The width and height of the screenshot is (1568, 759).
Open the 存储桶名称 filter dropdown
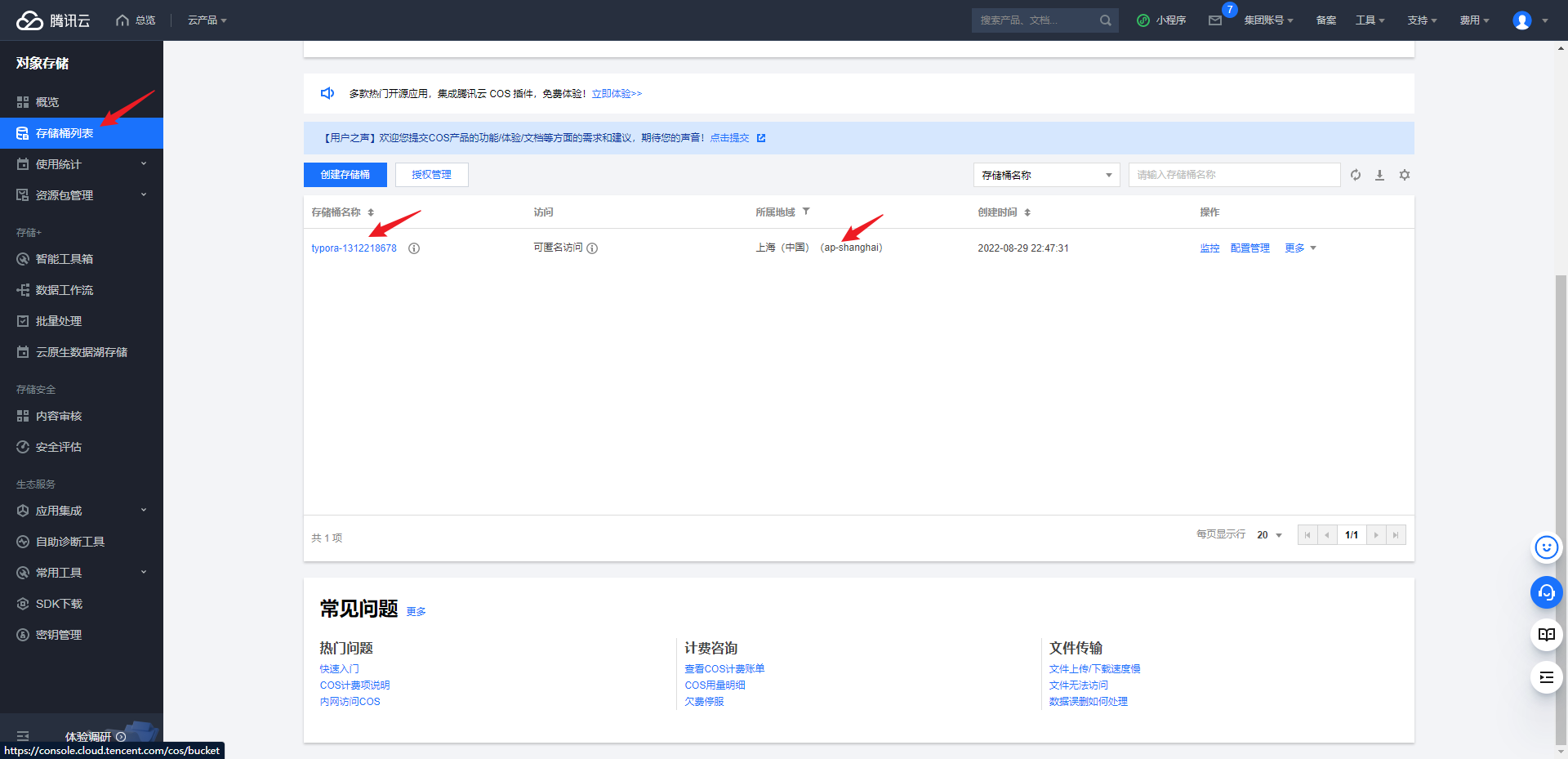coord(1047,175)
